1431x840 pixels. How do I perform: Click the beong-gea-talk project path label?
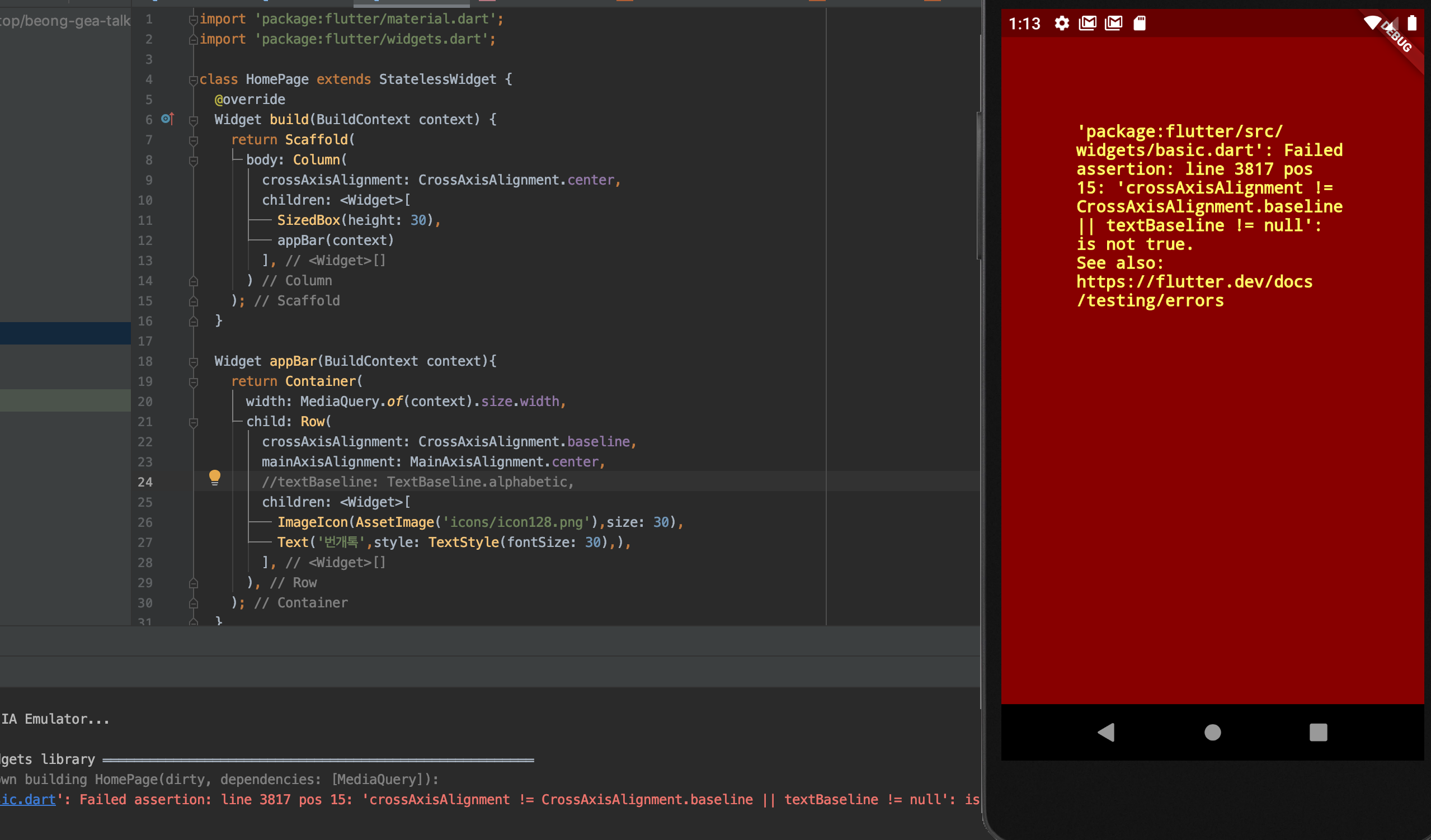65,21
